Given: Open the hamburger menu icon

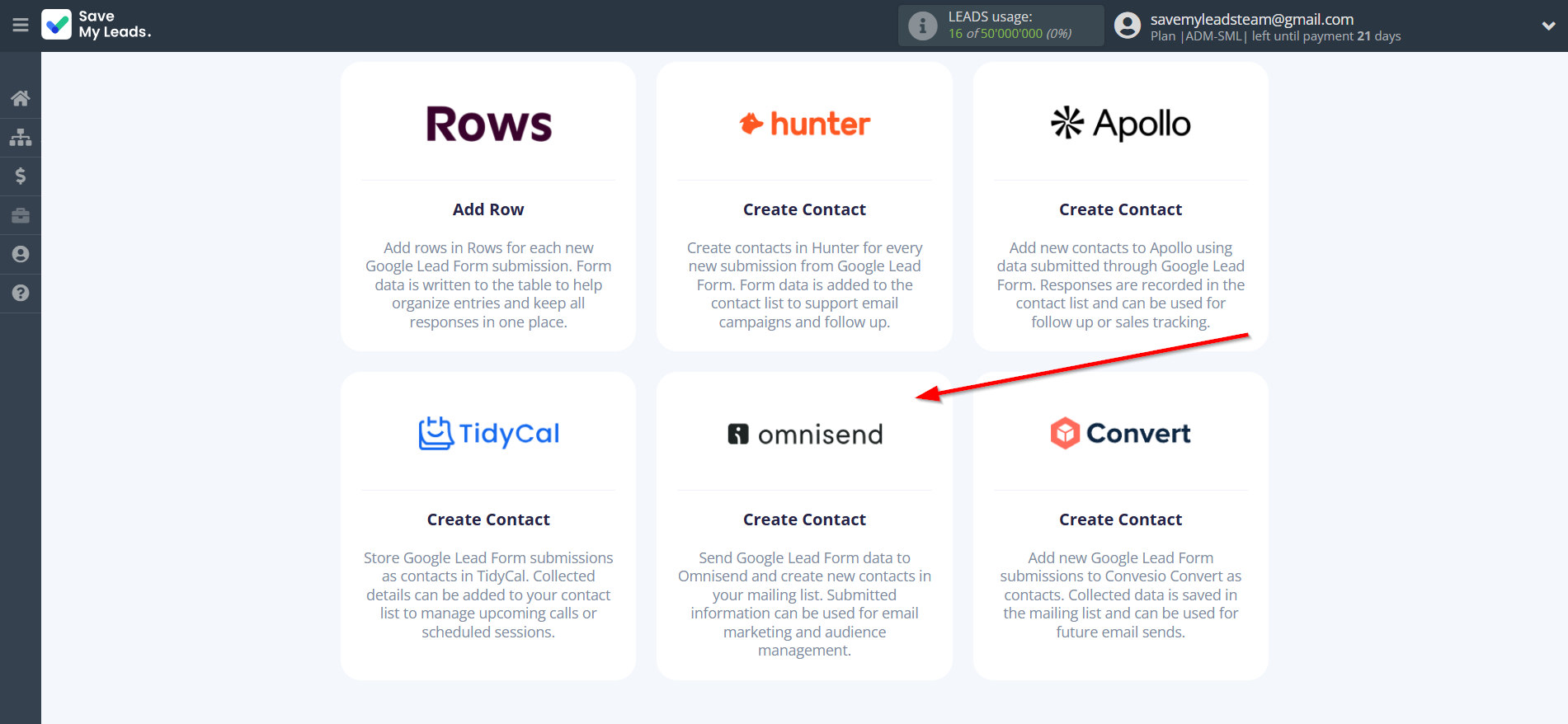Looking at the screenshot, I should (21, 26).
